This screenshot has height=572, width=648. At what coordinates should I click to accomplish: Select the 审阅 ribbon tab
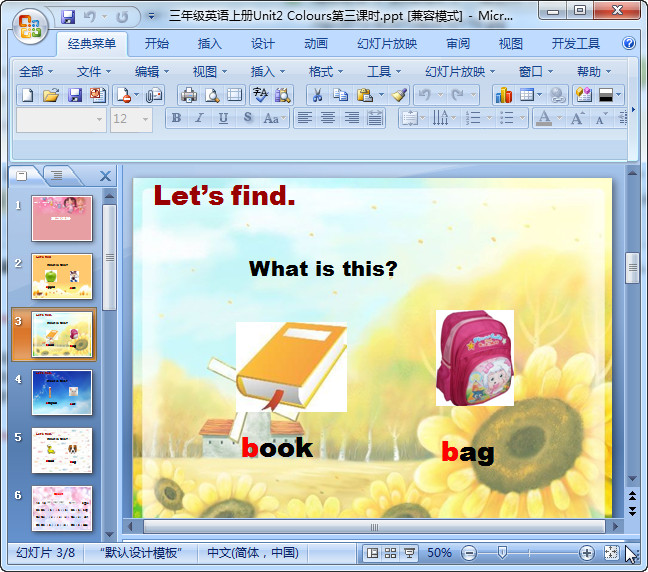pyautogui.click(x=458, y=43)
